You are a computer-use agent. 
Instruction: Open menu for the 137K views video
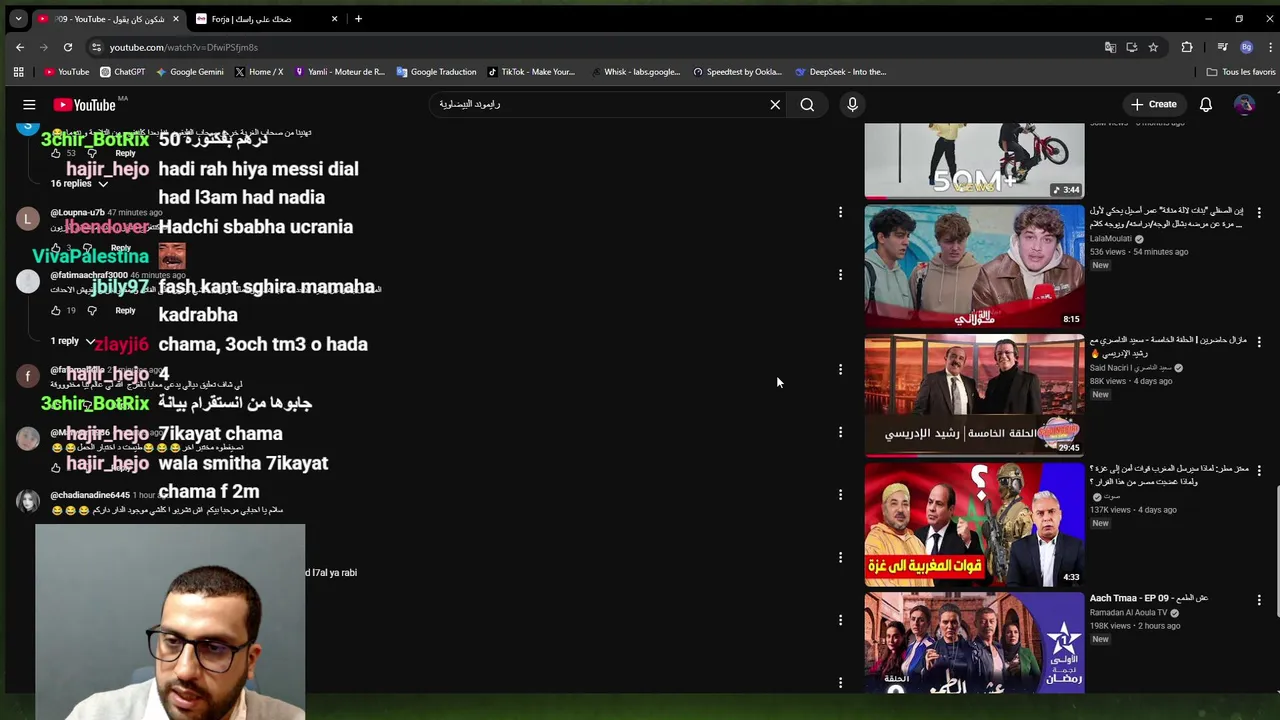click(1259, 471)
